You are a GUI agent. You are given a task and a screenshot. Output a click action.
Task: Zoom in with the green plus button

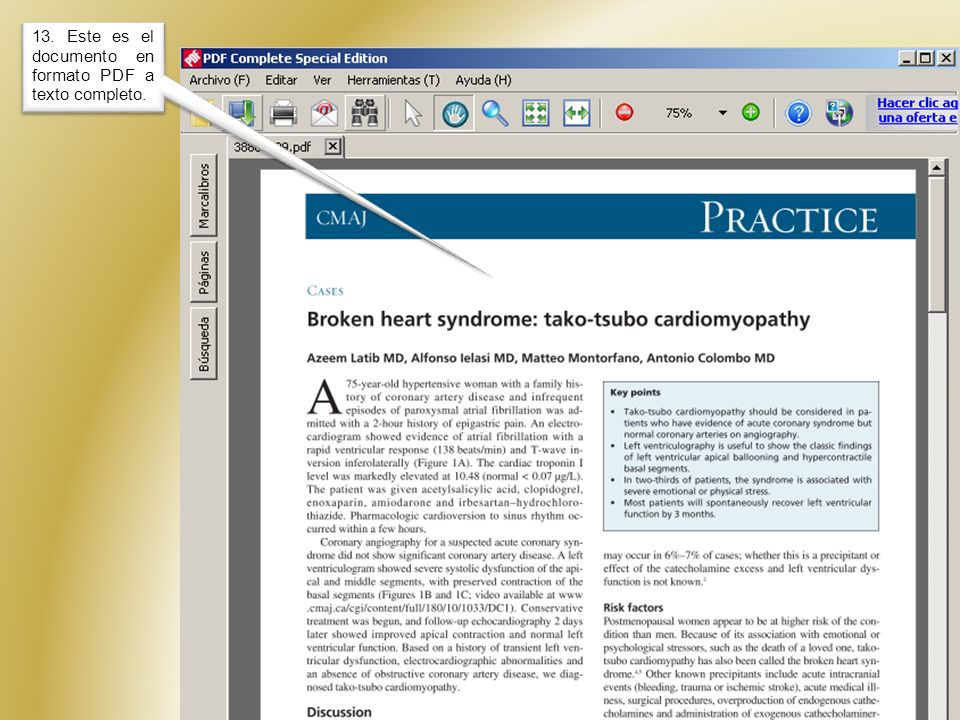pos(751,113)
